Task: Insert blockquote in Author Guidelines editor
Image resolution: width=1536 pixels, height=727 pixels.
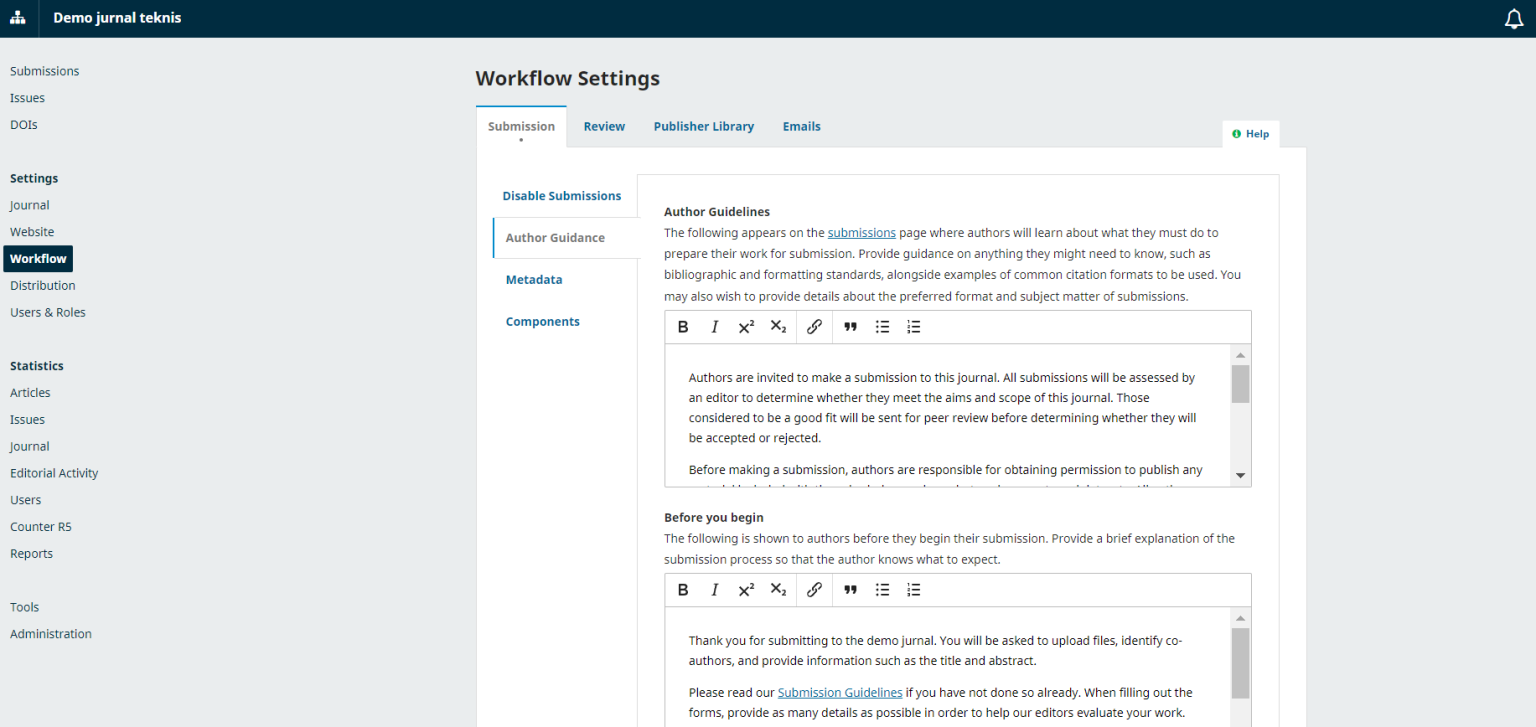Action: point(850,327)
